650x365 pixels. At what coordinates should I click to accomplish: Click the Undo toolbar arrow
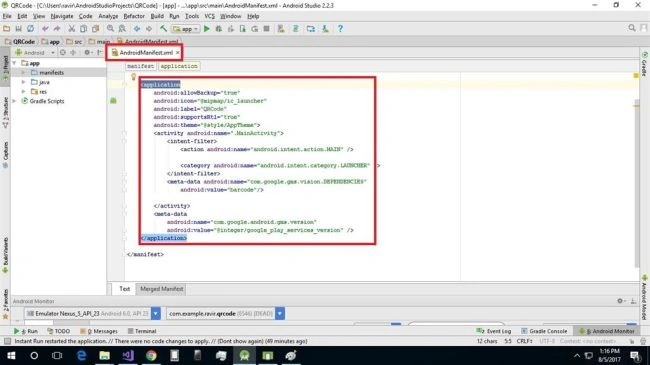pos(45,29)
